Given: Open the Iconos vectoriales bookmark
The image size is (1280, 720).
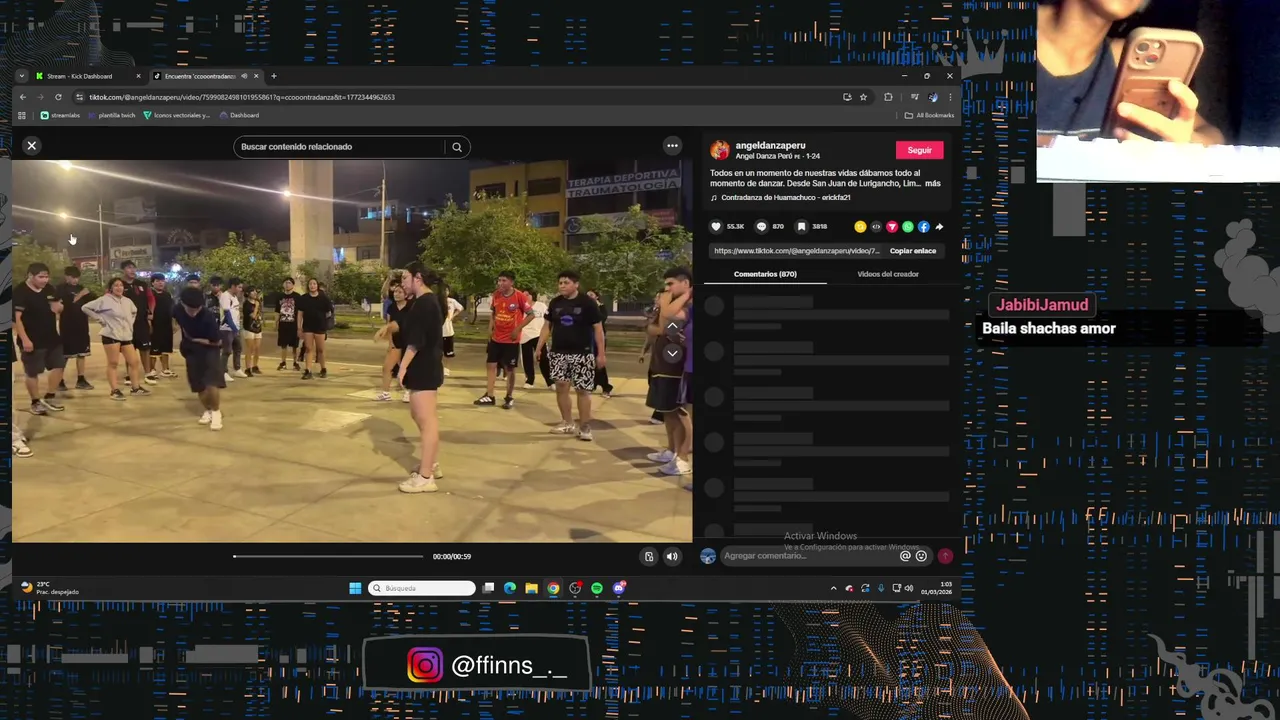Looking at the screenshot, I should [x=177, y=115].
